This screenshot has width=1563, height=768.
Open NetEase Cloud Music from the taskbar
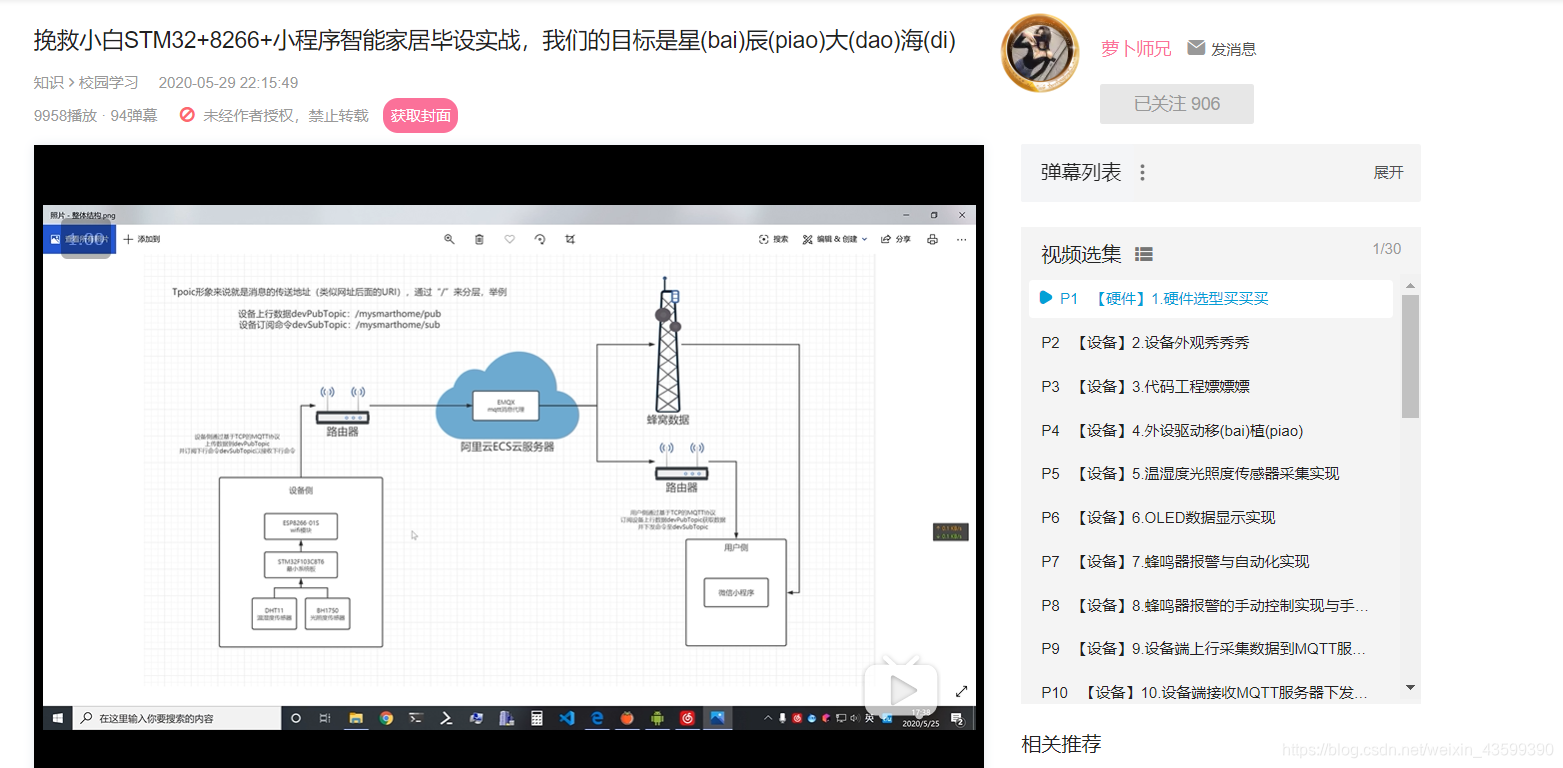687,717
